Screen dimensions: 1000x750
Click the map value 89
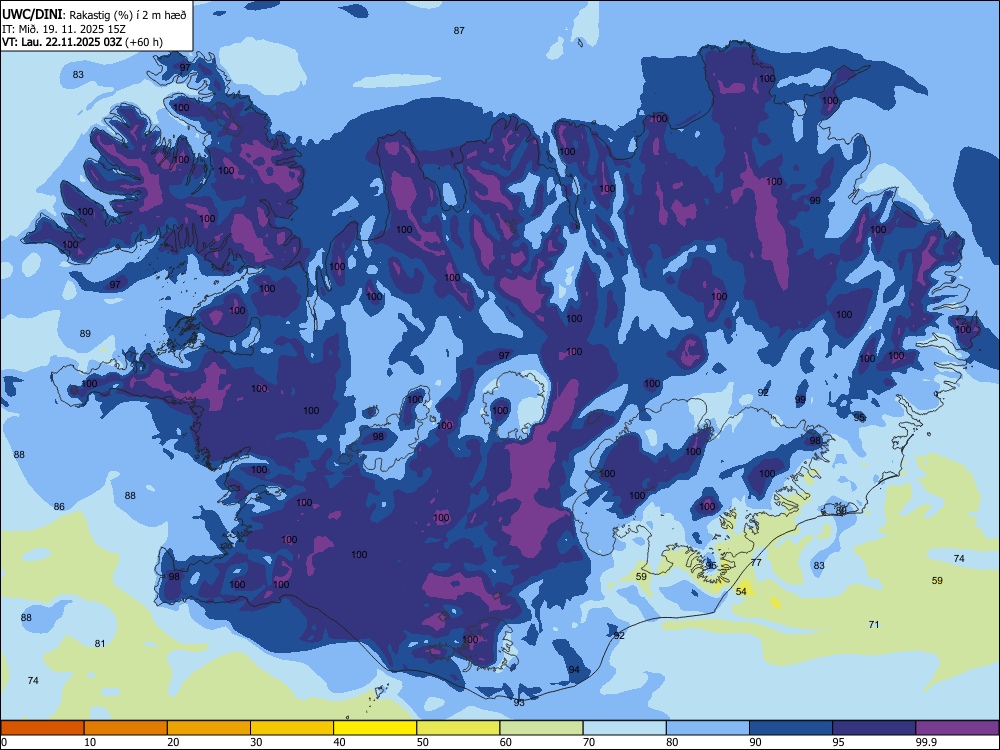click(x=85, y=333)
